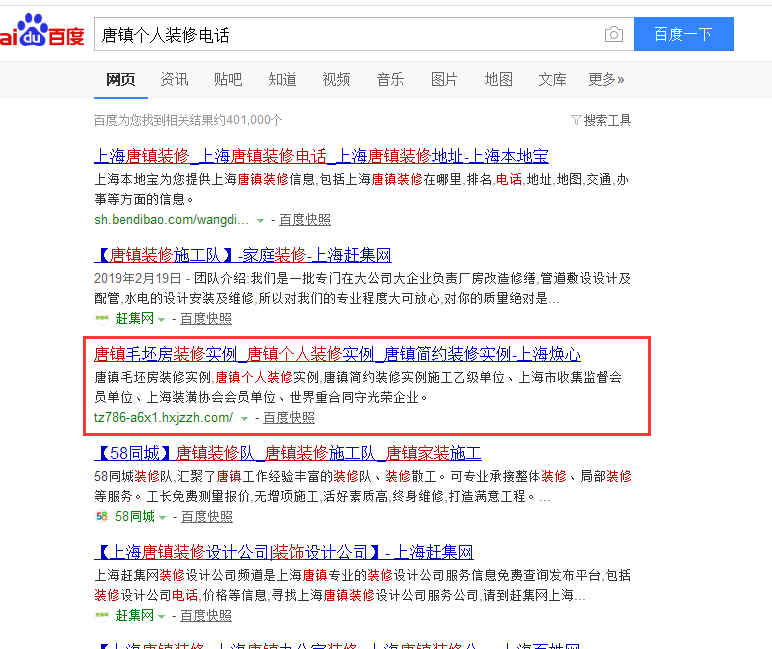Expand arrow next to first 赶集网 source
The width and height of the screenshot is (772, 649).
[x=161, y=320]
